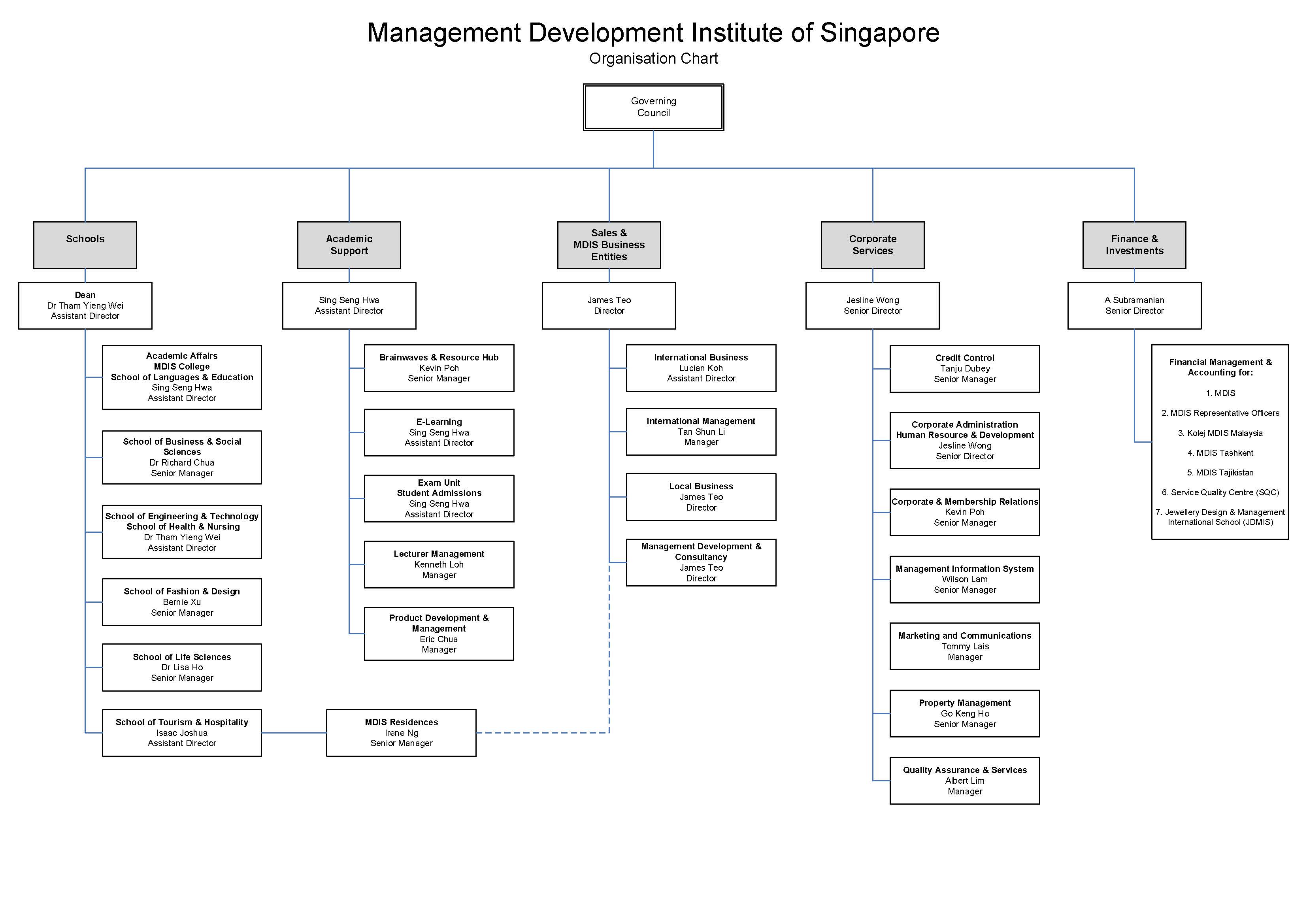The height and width of the screenshot is (924, 1307).
Task: Select the E-Learning box
Action: point(439,432)
